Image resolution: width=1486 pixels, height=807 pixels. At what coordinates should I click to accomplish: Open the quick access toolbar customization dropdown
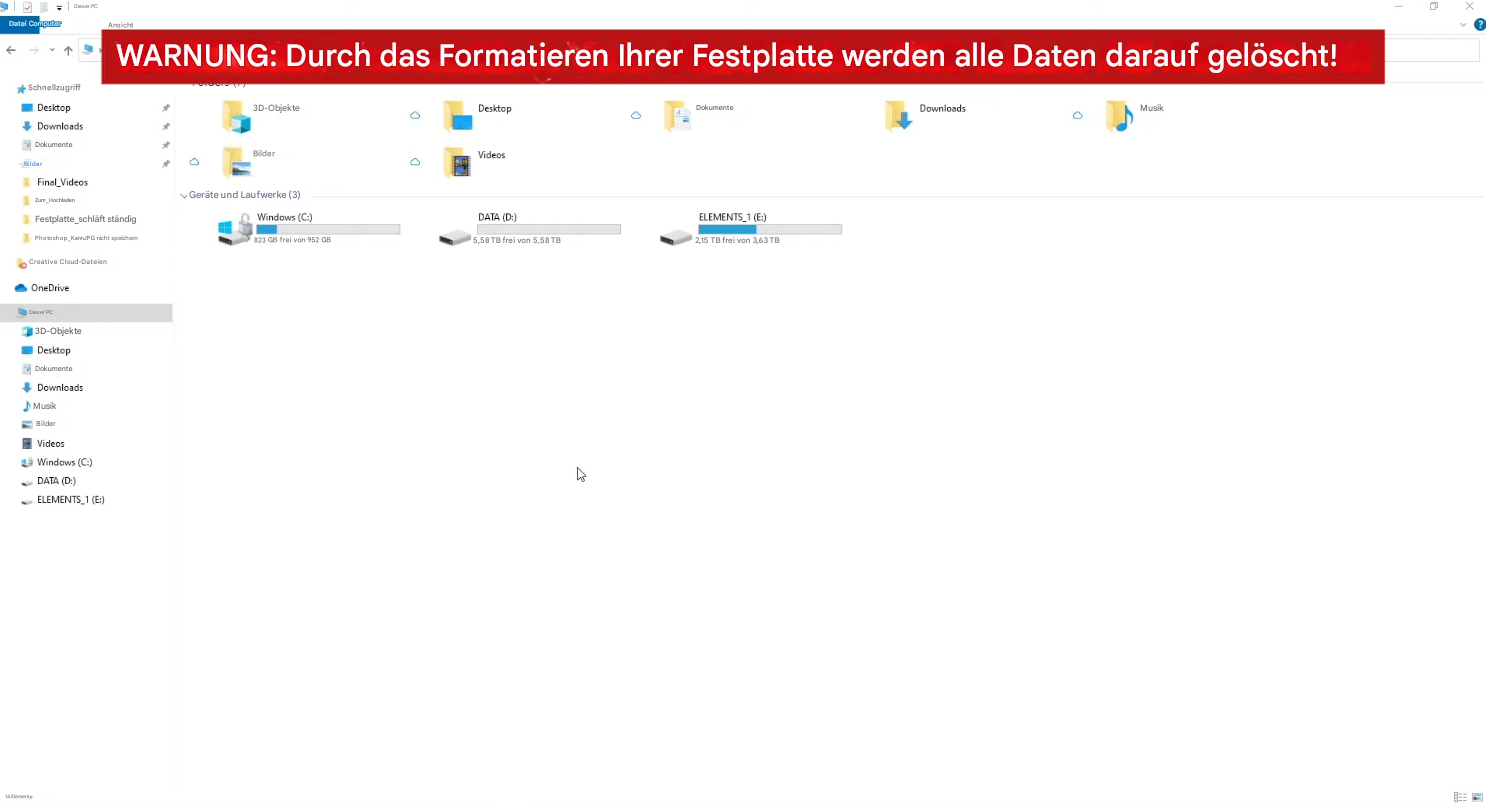[59, 7]
